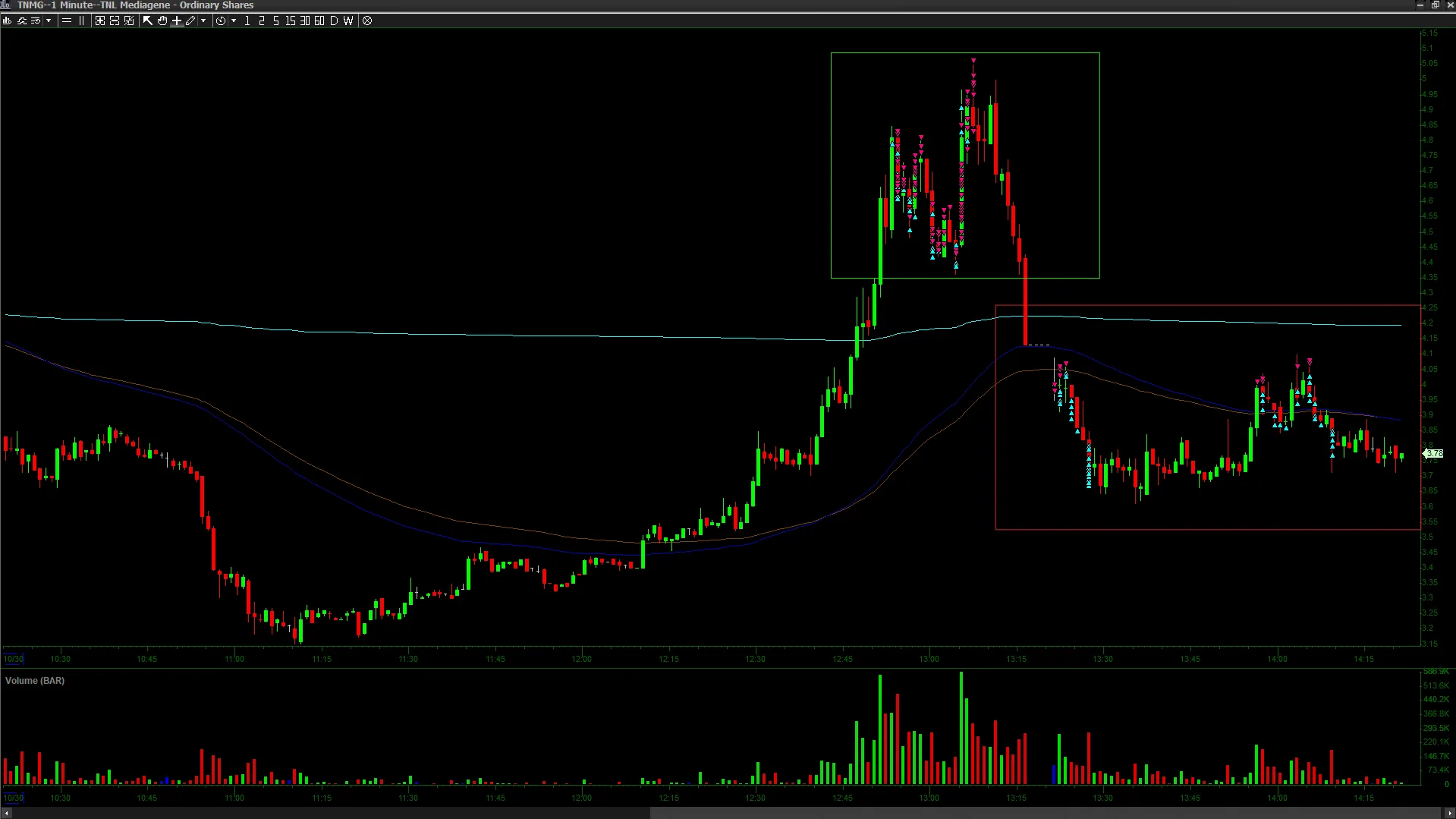
Task: Click the dashed white price line marker
Action: point(1039,345)
